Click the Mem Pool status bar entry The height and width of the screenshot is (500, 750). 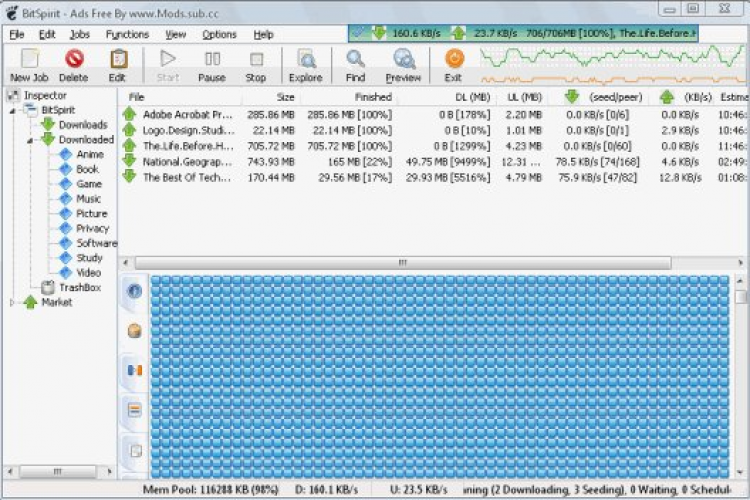tap(211, 489)
